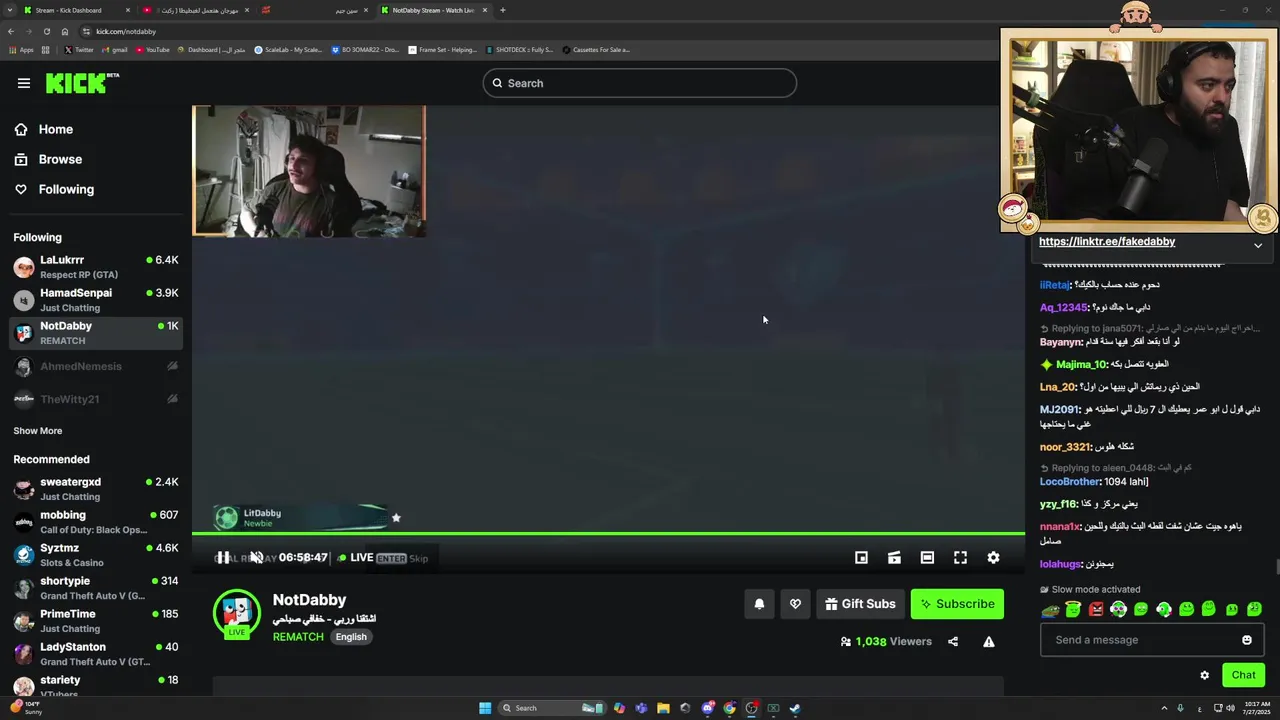The width and height of the screenshot is (1280, 720).
Task: Toggle the notification bell for NotDabby
Action: tap(759, 604)
